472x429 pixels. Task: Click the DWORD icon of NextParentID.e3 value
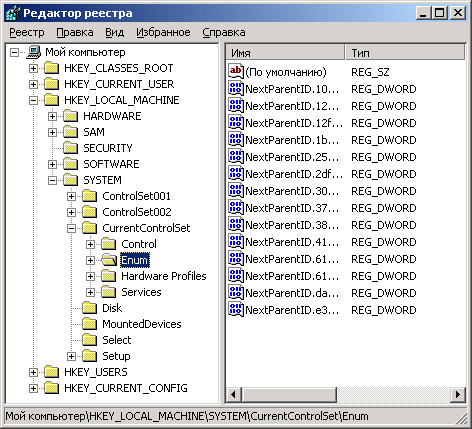(x=236, y=310)
